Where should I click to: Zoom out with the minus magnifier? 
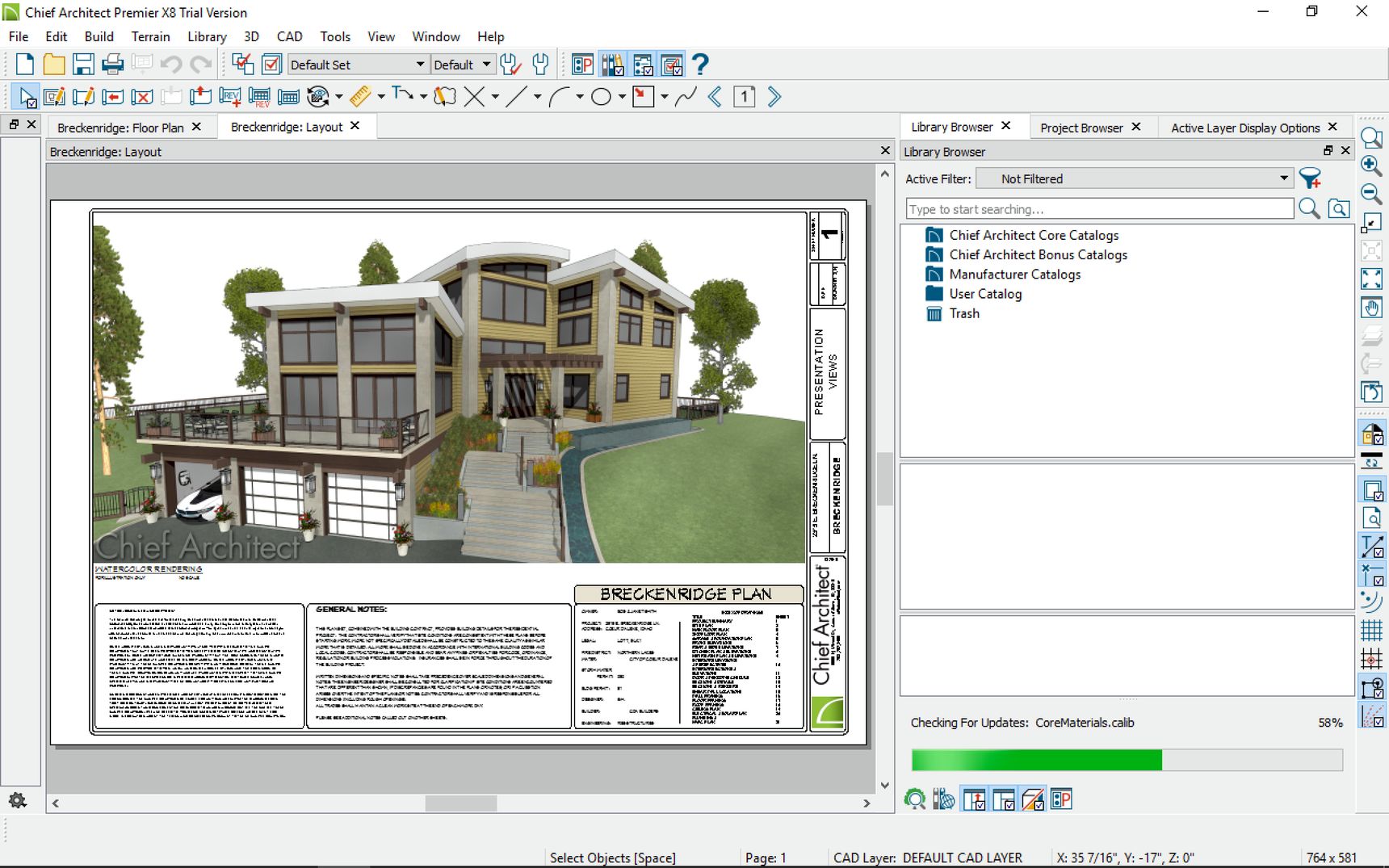tap(1371, 194)
